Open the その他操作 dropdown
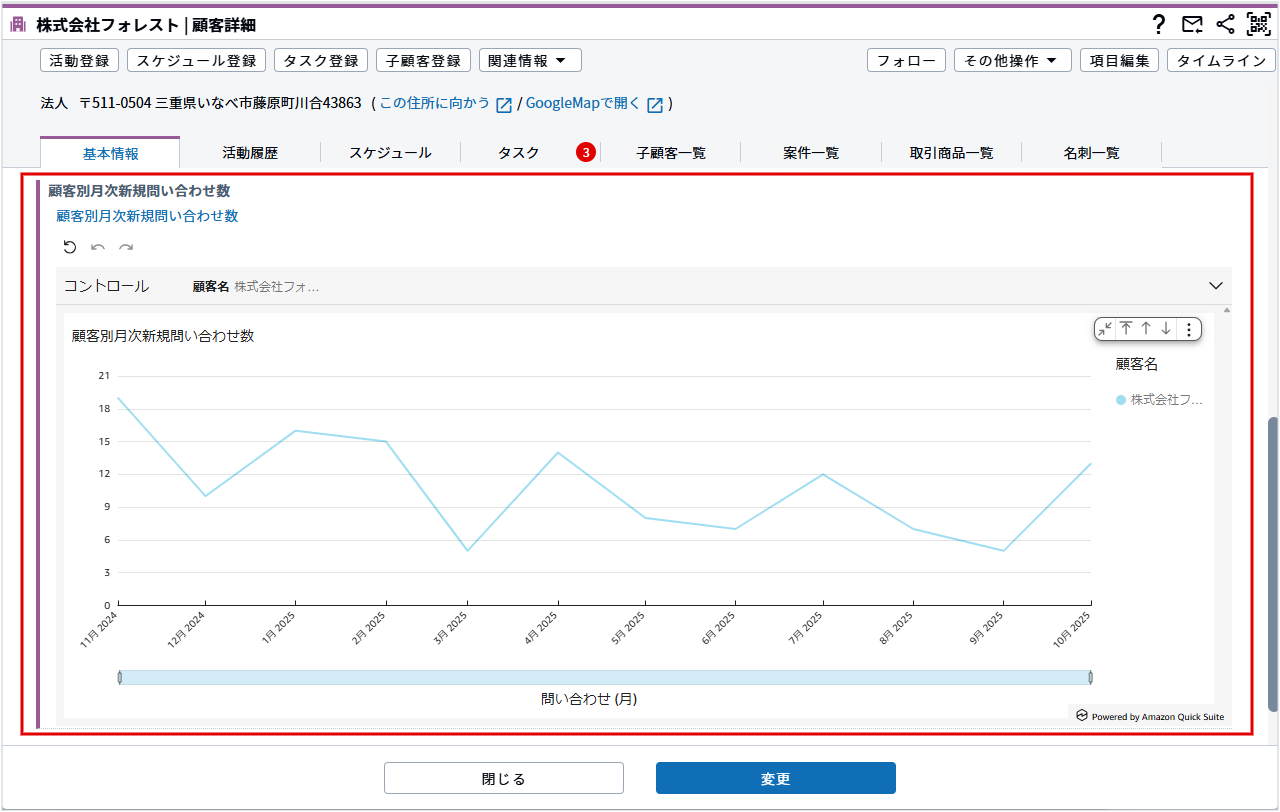1280x812 pixels. click(1012, 60)
